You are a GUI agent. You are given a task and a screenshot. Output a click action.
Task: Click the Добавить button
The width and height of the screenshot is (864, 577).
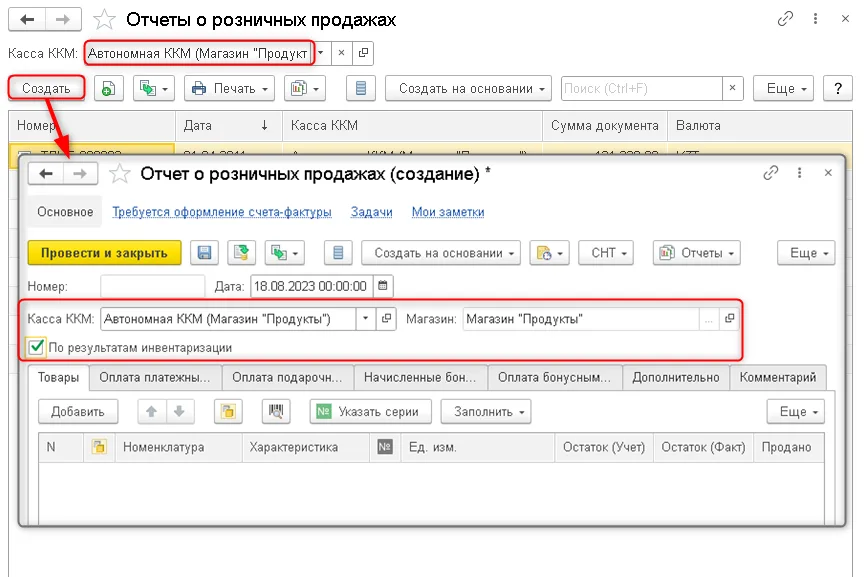[78, 412]
